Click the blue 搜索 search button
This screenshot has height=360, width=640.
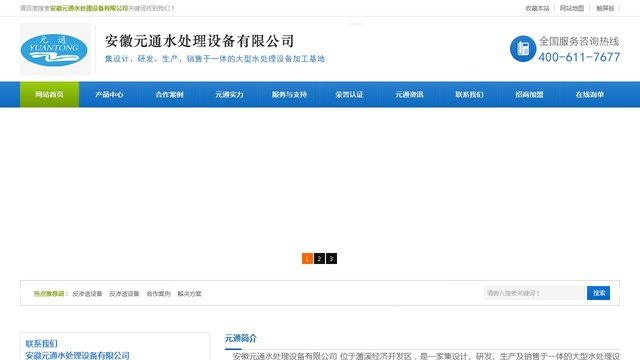[598, 293]
